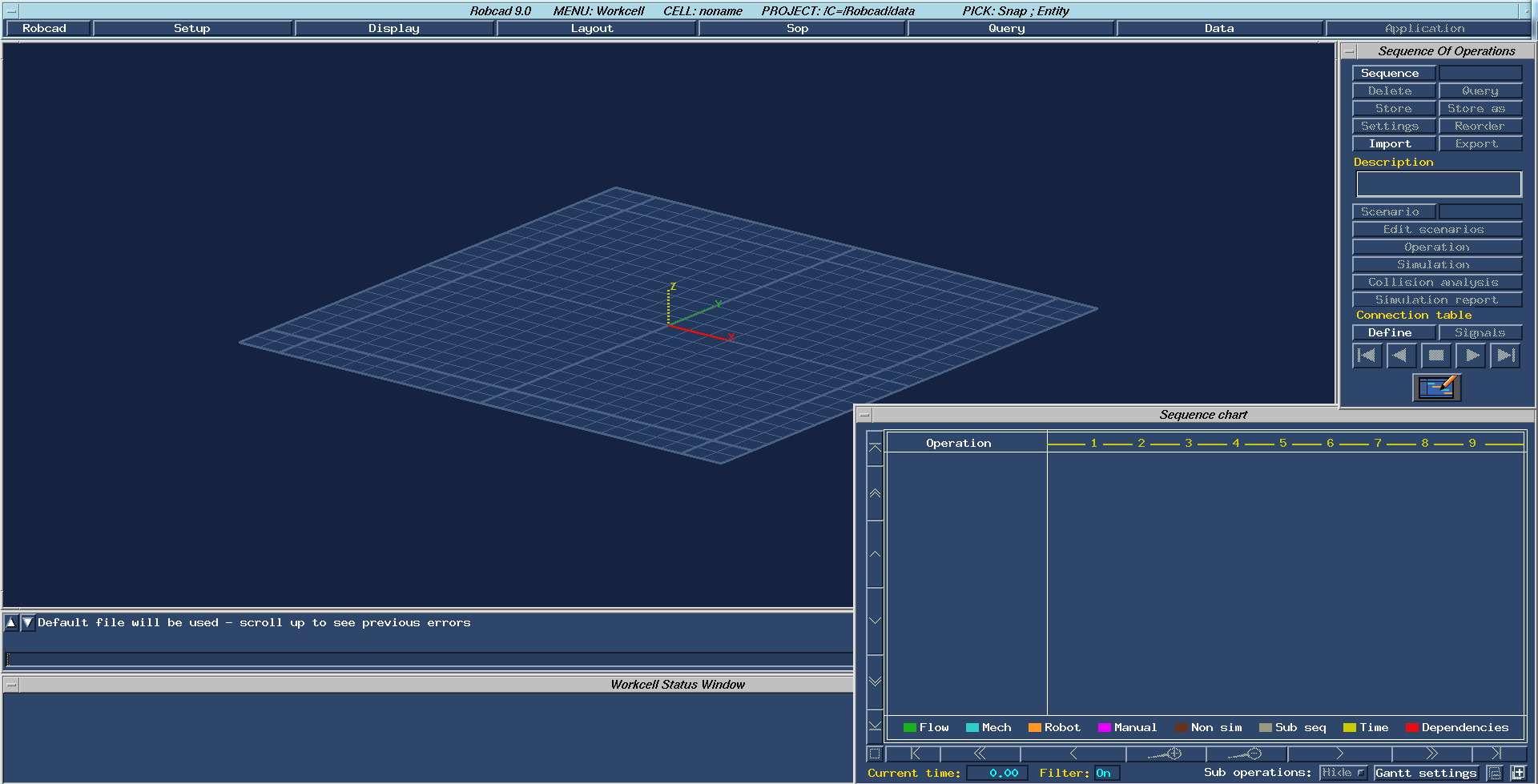
Task: Jump to start of sequence playback
Action: (1367, 356)
